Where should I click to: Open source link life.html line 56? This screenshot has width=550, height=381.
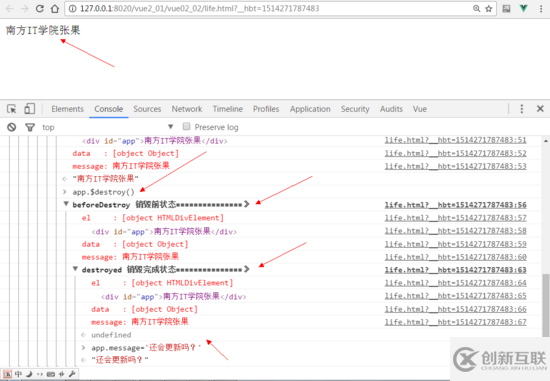[x=455, y=205]
